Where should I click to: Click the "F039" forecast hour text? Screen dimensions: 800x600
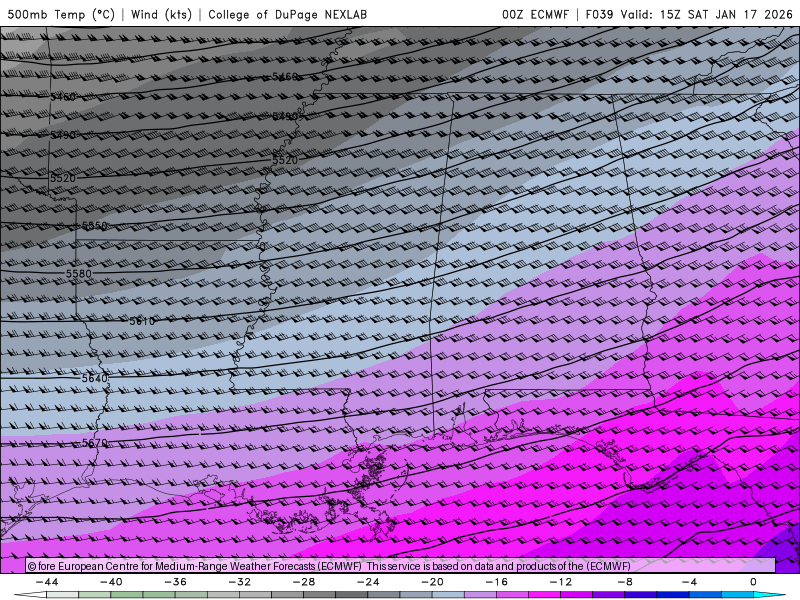coord(599,14)
